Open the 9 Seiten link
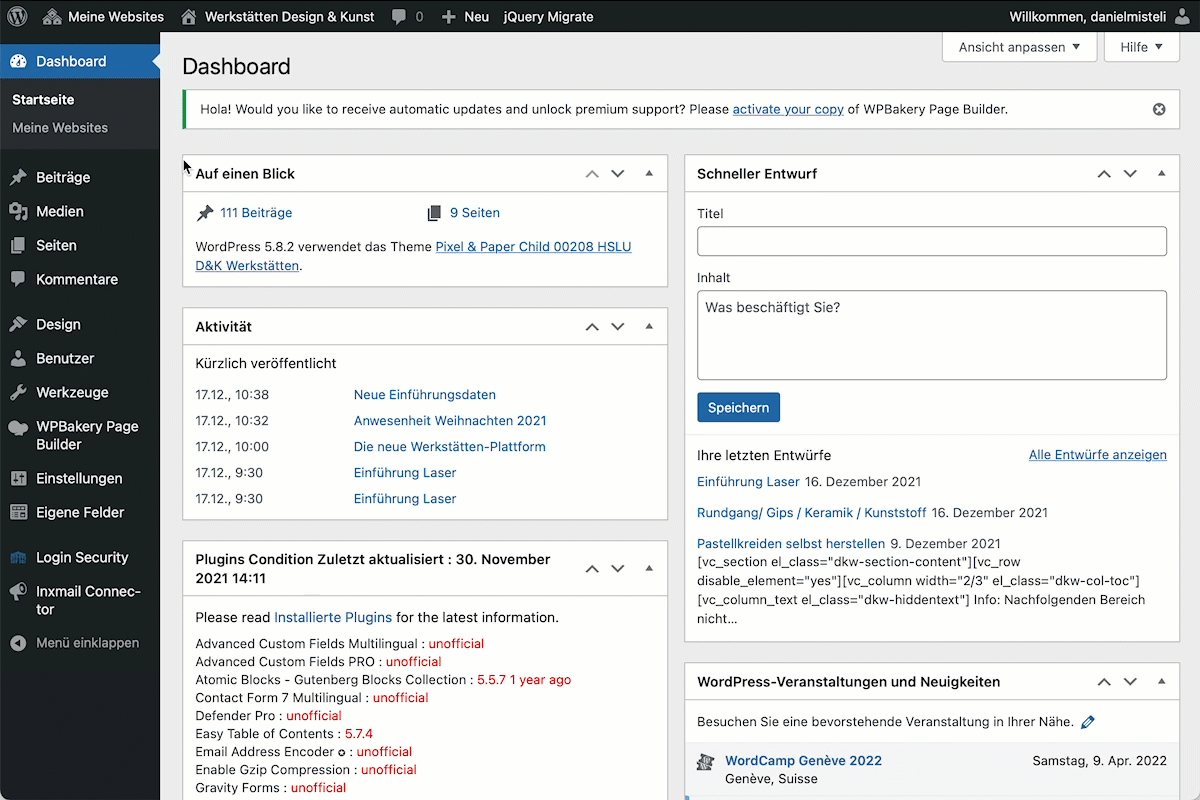Image resolution: width=1200 pixels, height=800 pixels. (x=475, y=213)
